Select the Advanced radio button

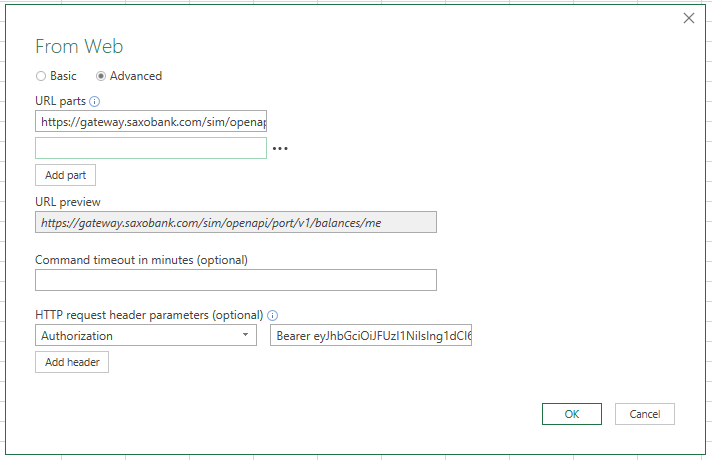click(x=101, y=76)
